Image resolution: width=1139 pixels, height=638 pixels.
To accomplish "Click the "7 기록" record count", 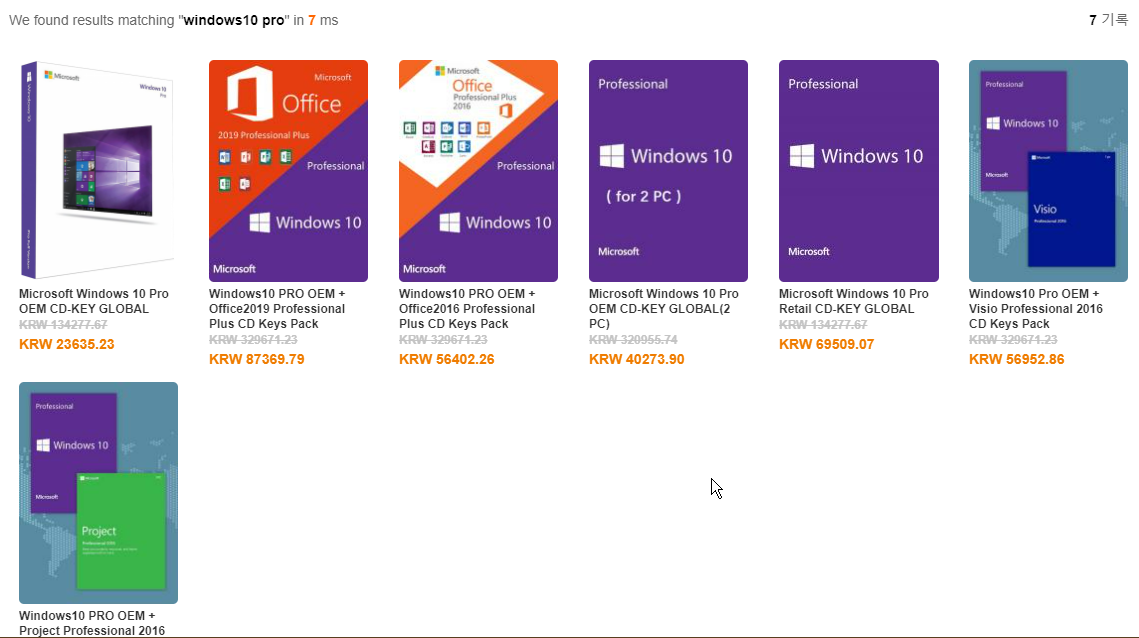I will coord(1108,20).
